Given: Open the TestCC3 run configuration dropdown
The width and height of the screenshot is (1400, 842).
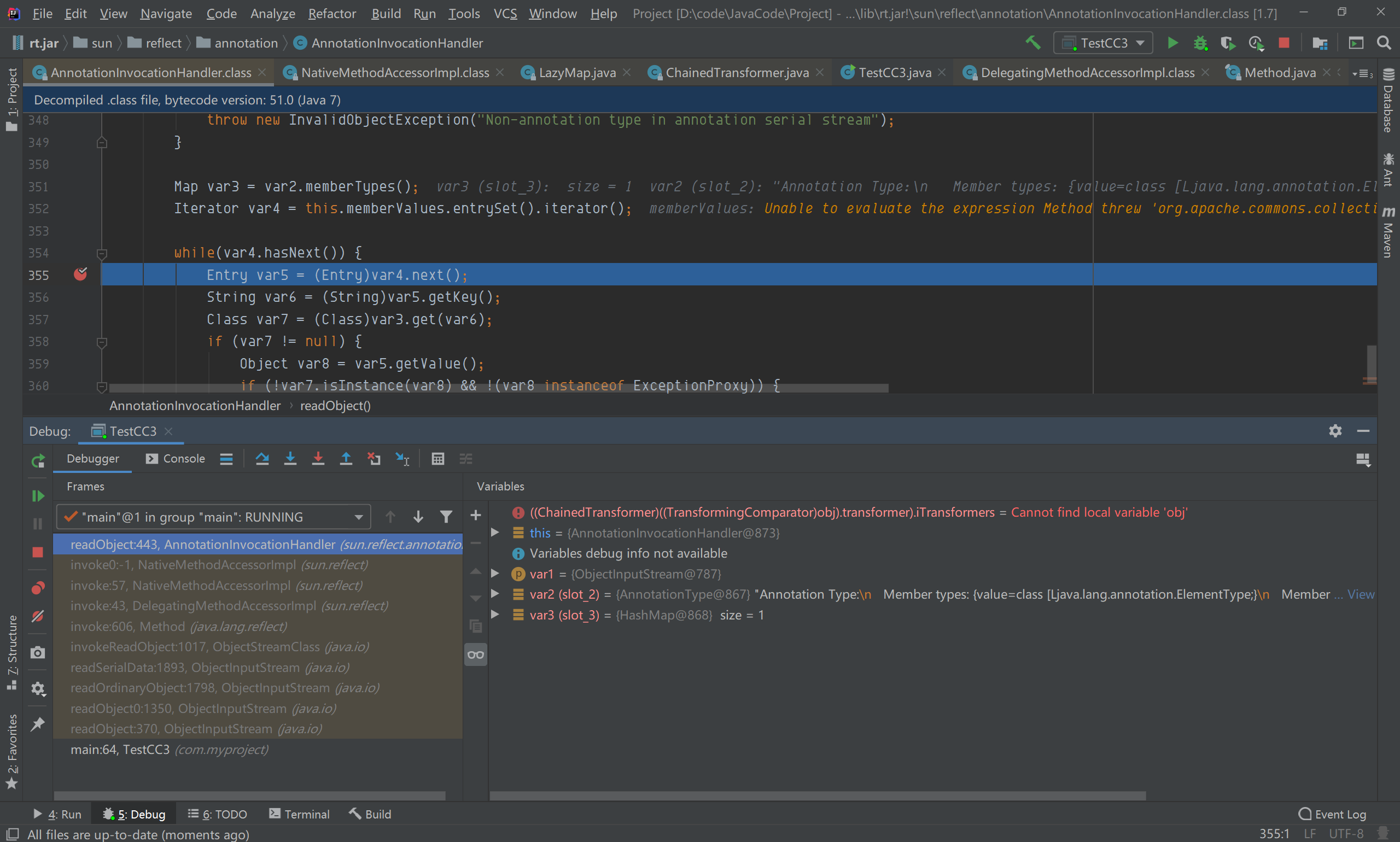Looking at the screenshot, I should click(x=1102, y=43).
